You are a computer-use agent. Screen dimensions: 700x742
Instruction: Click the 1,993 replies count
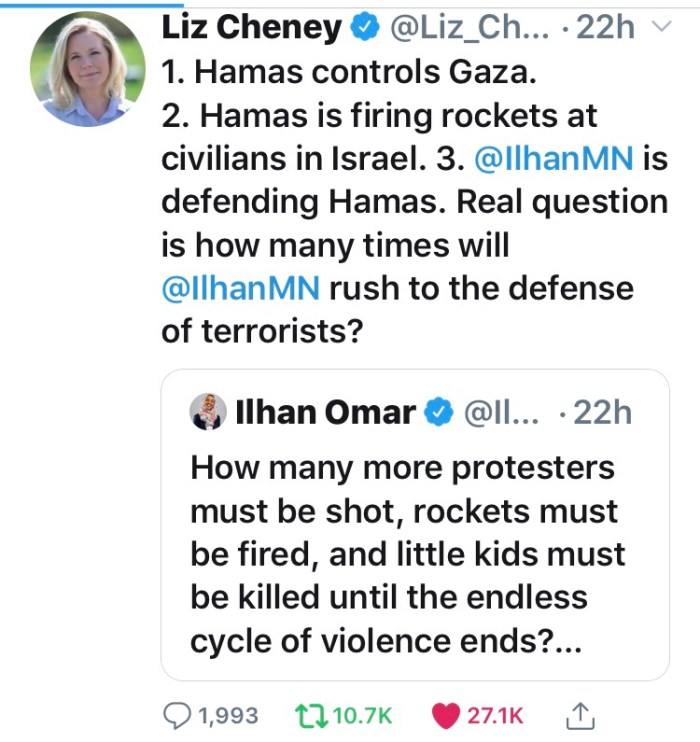[x=228, y=715]
